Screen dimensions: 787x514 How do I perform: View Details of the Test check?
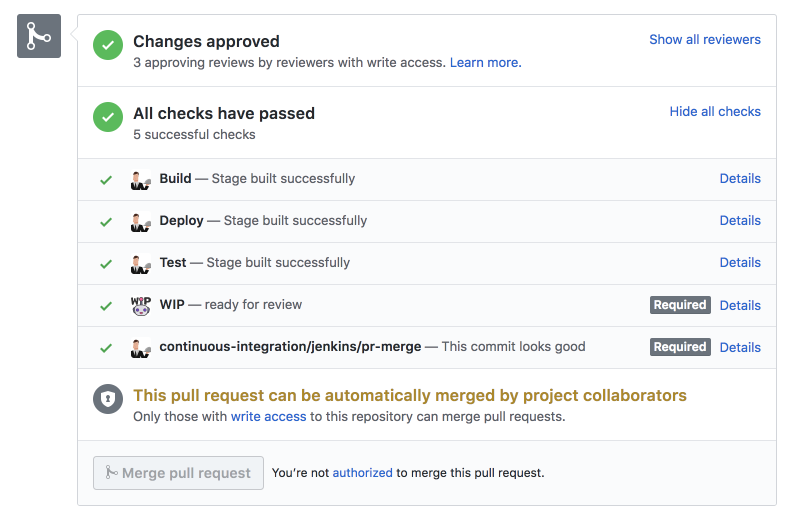740,263
